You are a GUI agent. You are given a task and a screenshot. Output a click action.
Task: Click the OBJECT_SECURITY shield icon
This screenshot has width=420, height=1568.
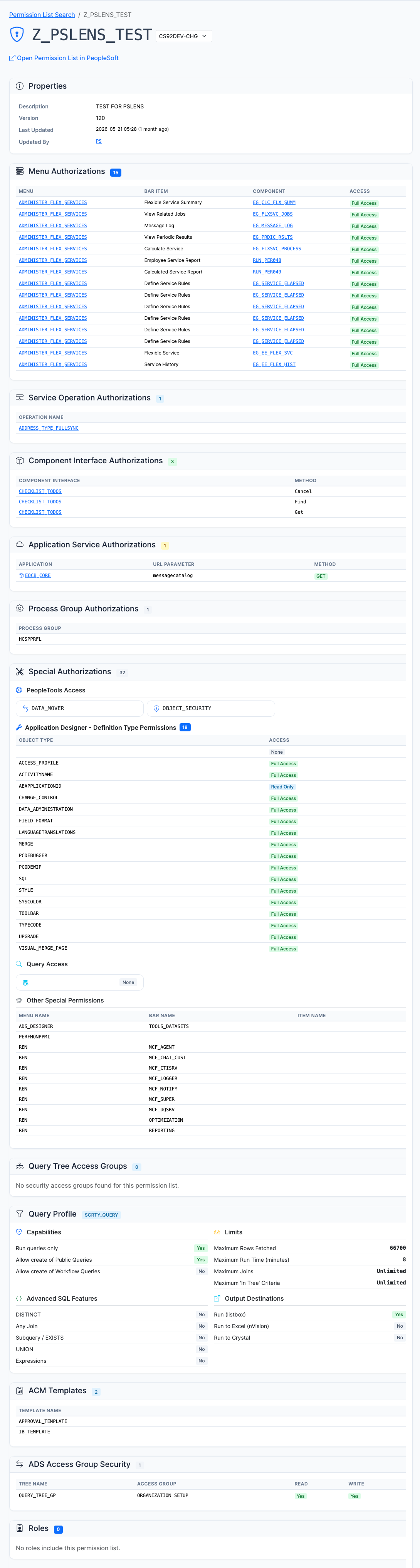coord(156,709)
